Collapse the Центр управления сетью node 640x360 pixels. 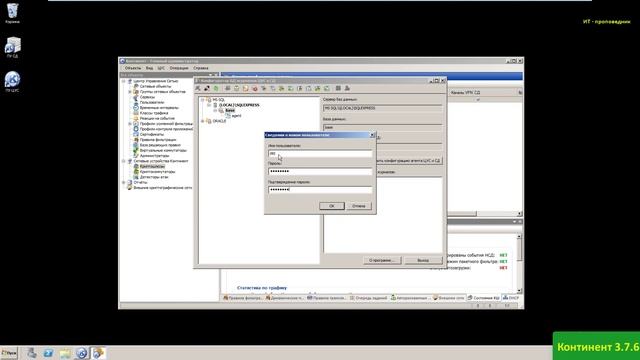124,81
